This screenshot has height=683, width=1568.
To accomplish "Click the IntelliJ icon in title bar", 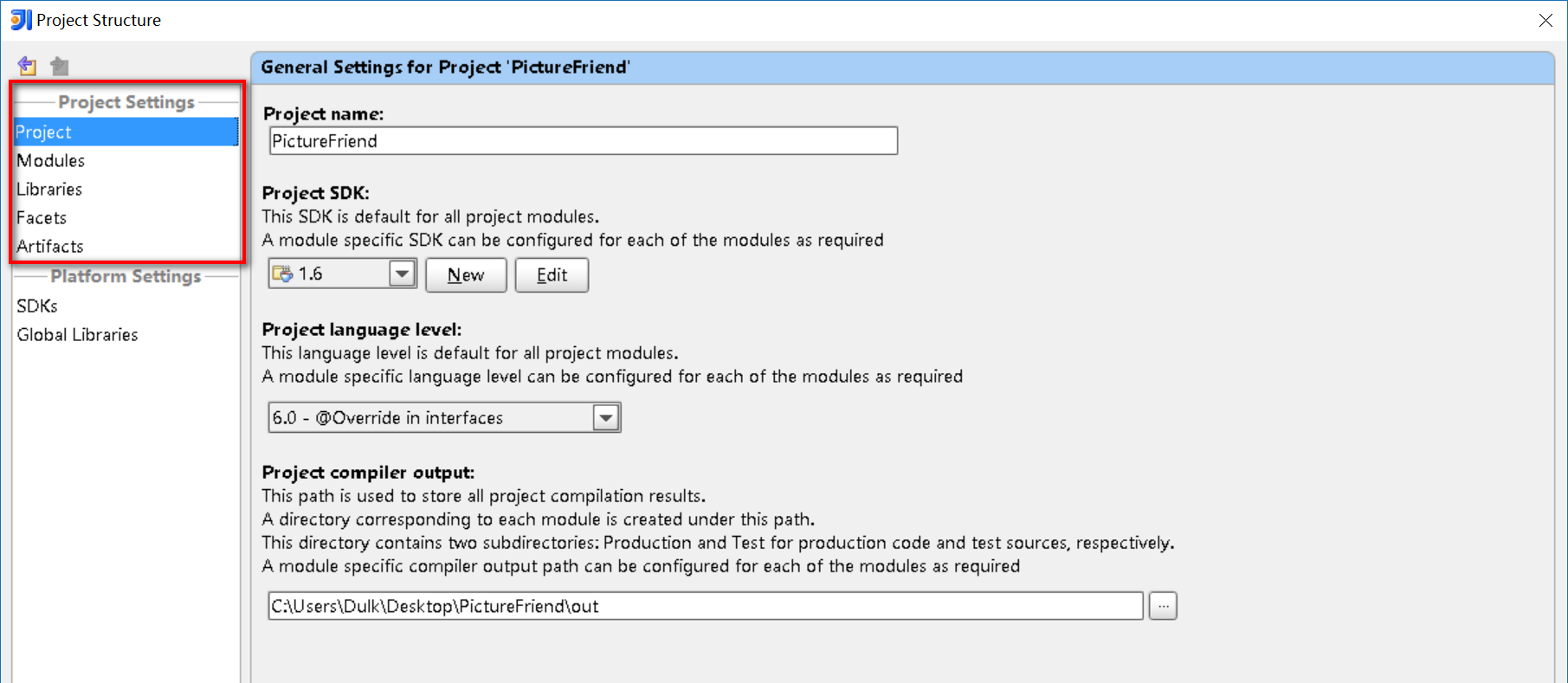I will click(x=21, y=19).
